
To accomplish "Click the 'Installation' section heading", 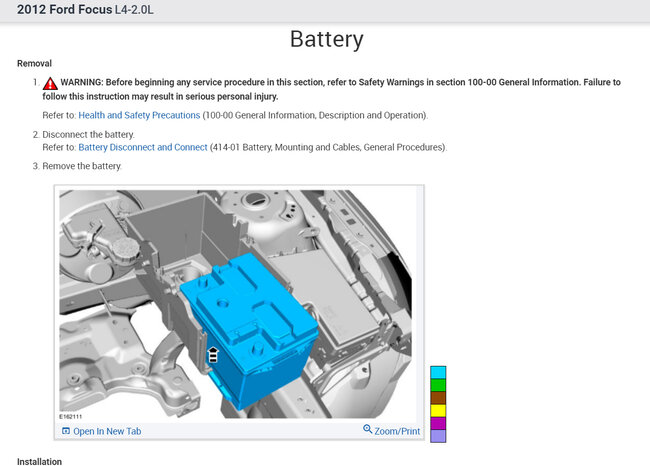I will [39, 461].
